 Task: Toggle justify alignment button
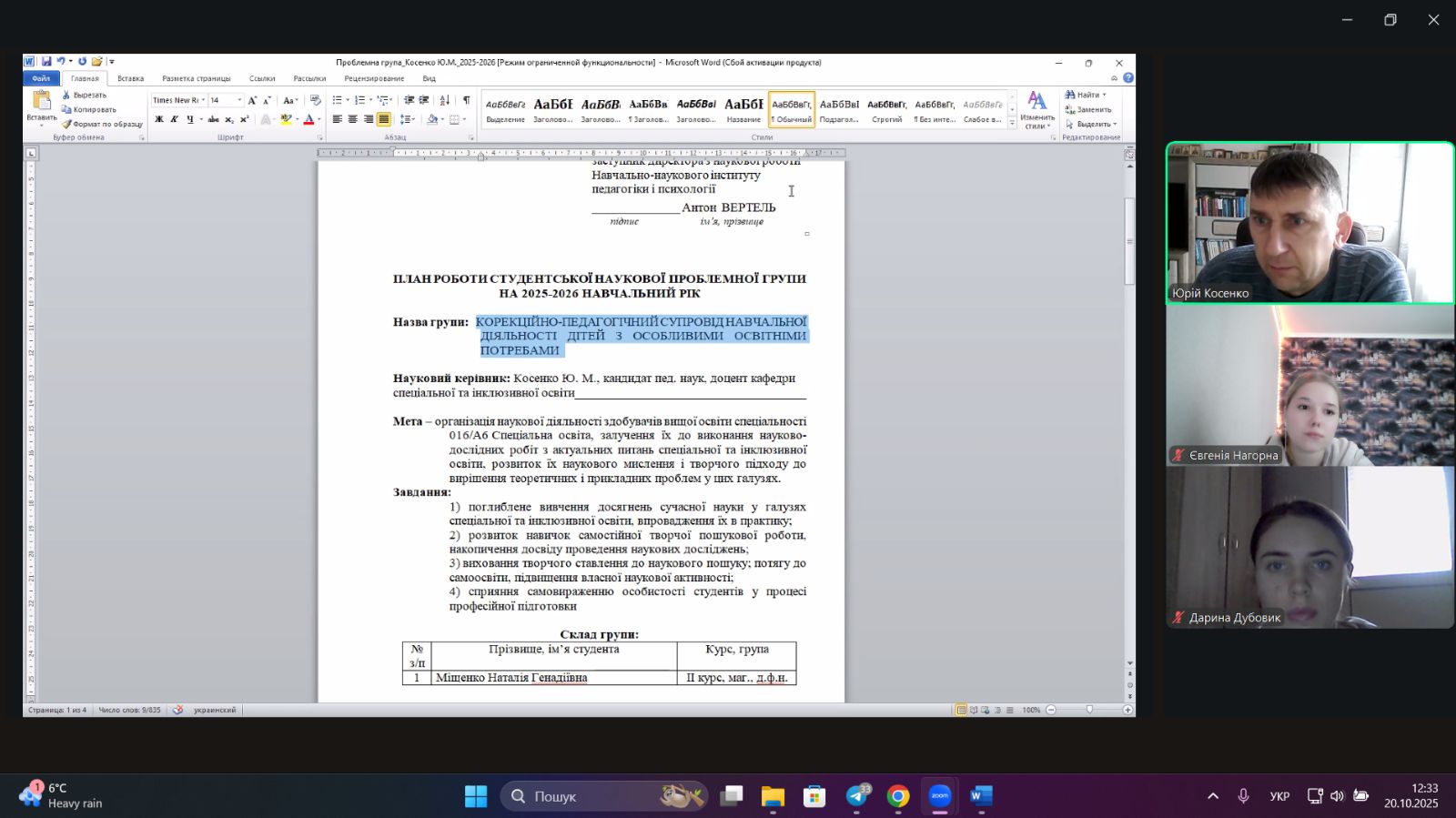click(383, 119)
